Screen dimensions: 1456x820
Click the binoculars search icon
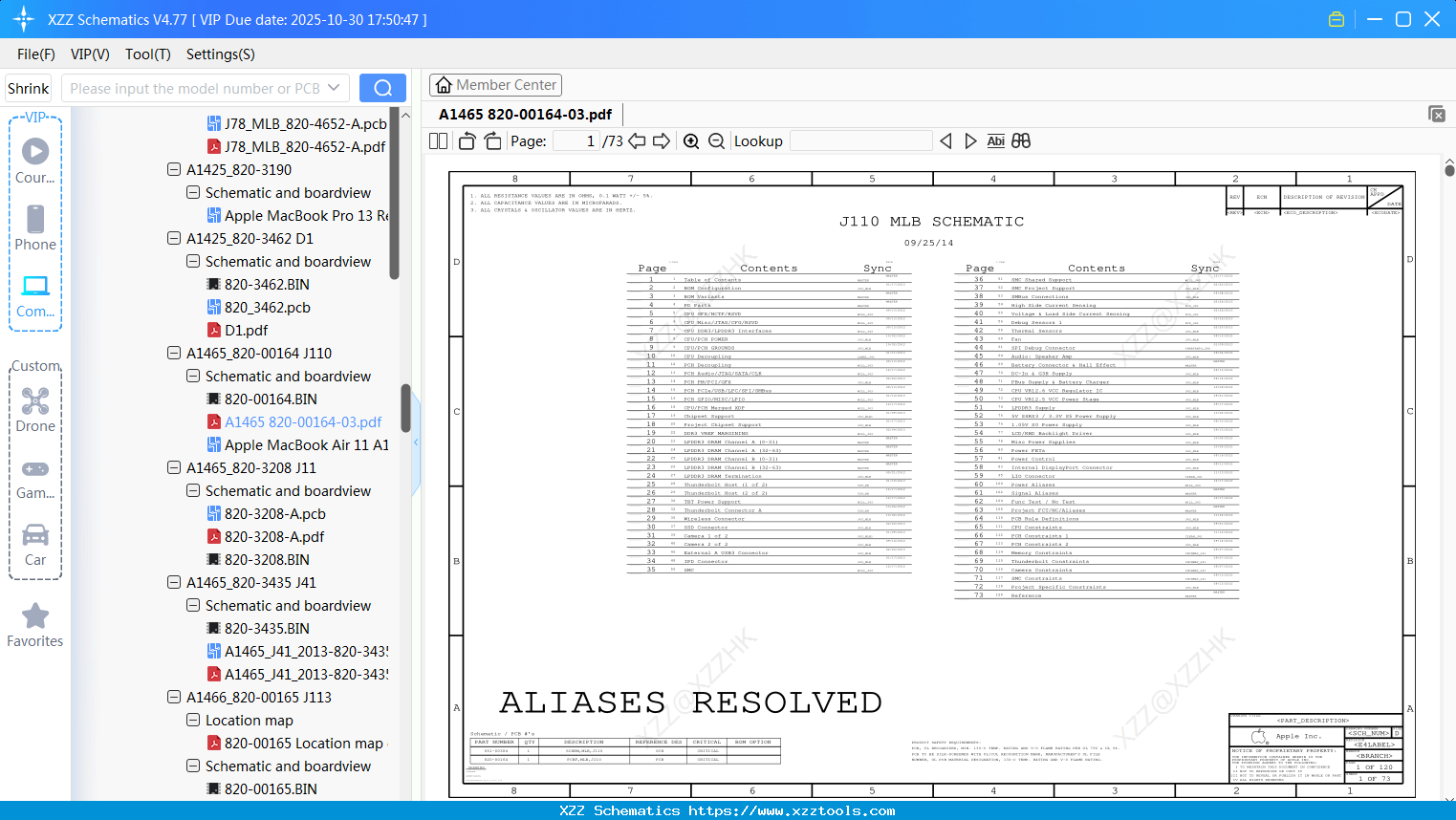(x=1021, y=141)
